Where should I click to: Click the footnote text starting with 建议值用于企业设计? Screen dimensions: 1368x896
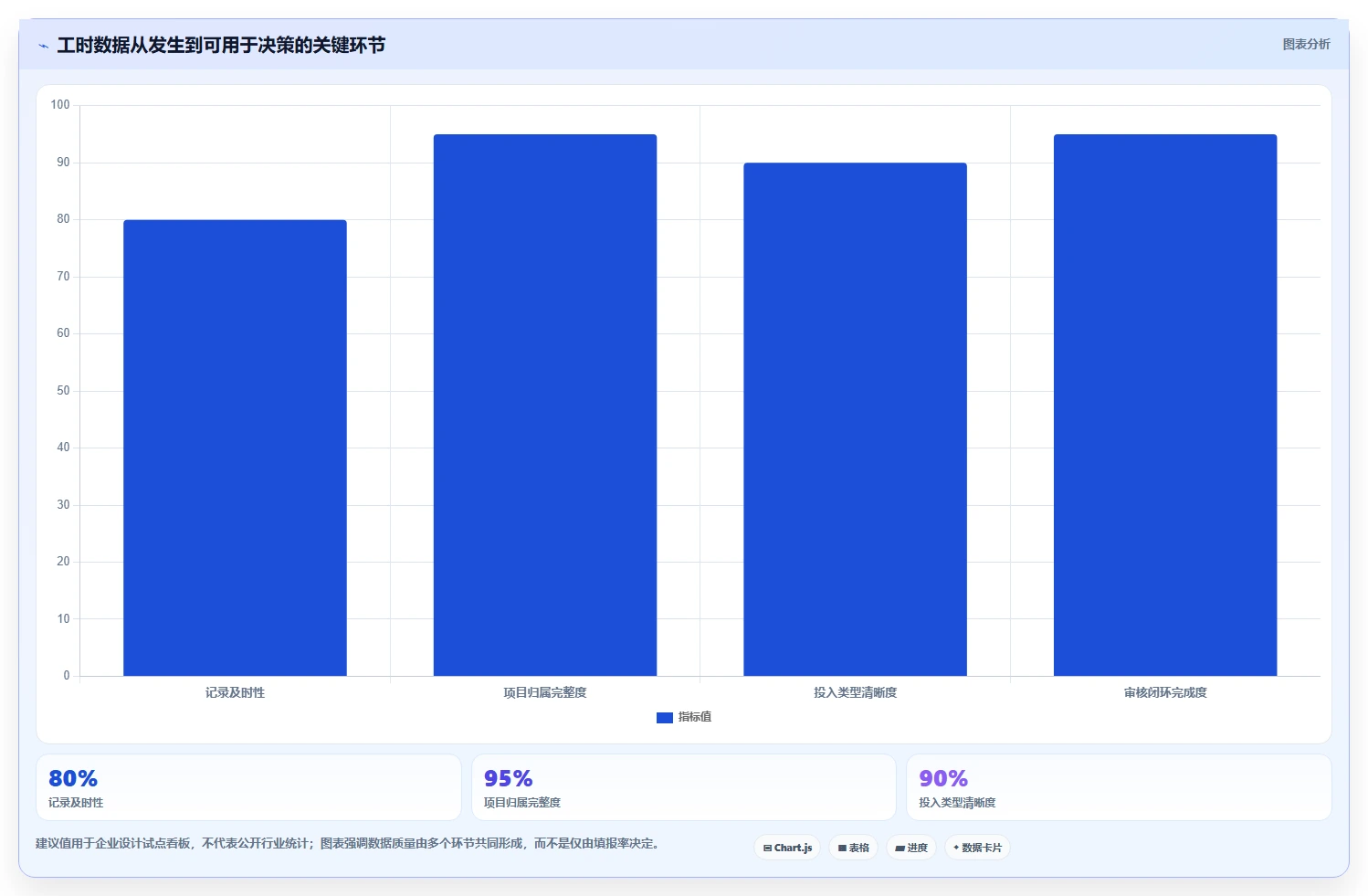point(347,843)
